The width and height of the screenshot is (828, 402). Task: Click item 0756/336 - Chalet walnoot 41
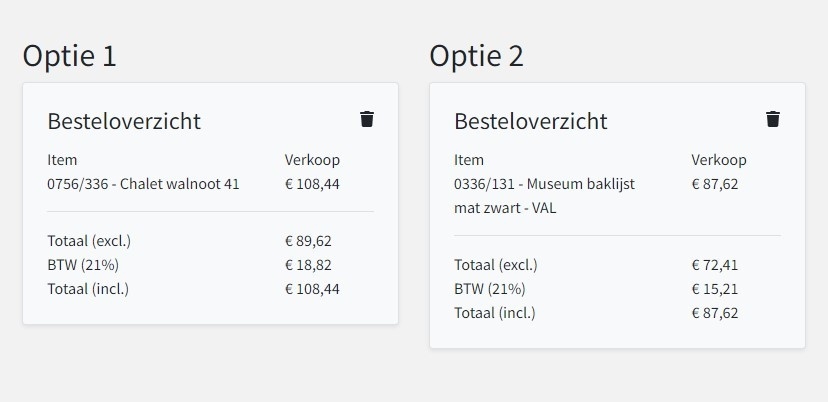(x=143, y=184)
